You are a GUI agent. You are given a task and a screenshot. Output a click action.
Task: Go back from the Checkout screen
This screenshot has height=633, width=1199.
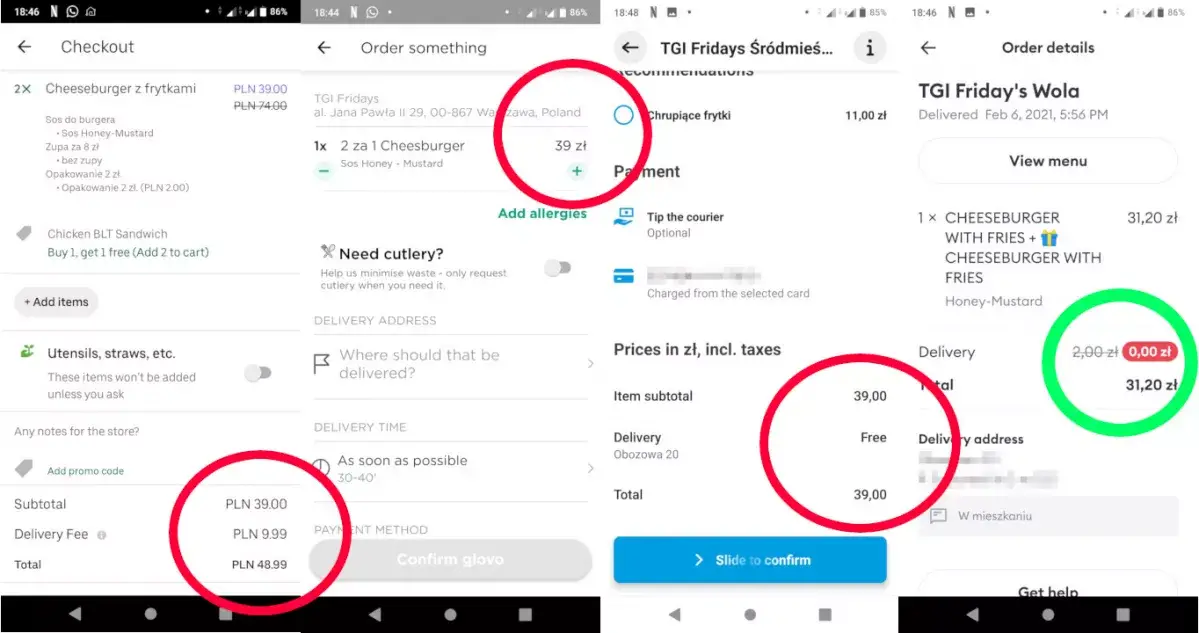point(24,47)
